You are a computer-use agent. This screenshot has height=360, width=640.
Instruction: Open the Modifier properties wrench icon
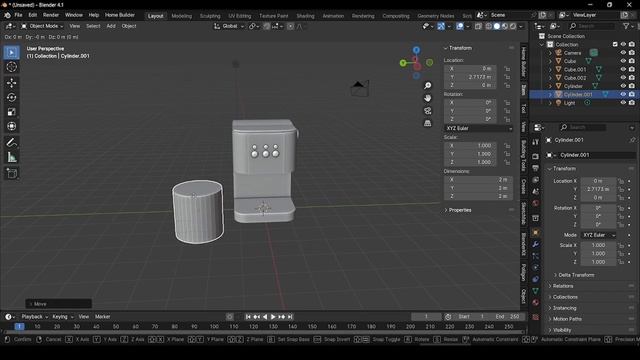(x=536, y=244)
